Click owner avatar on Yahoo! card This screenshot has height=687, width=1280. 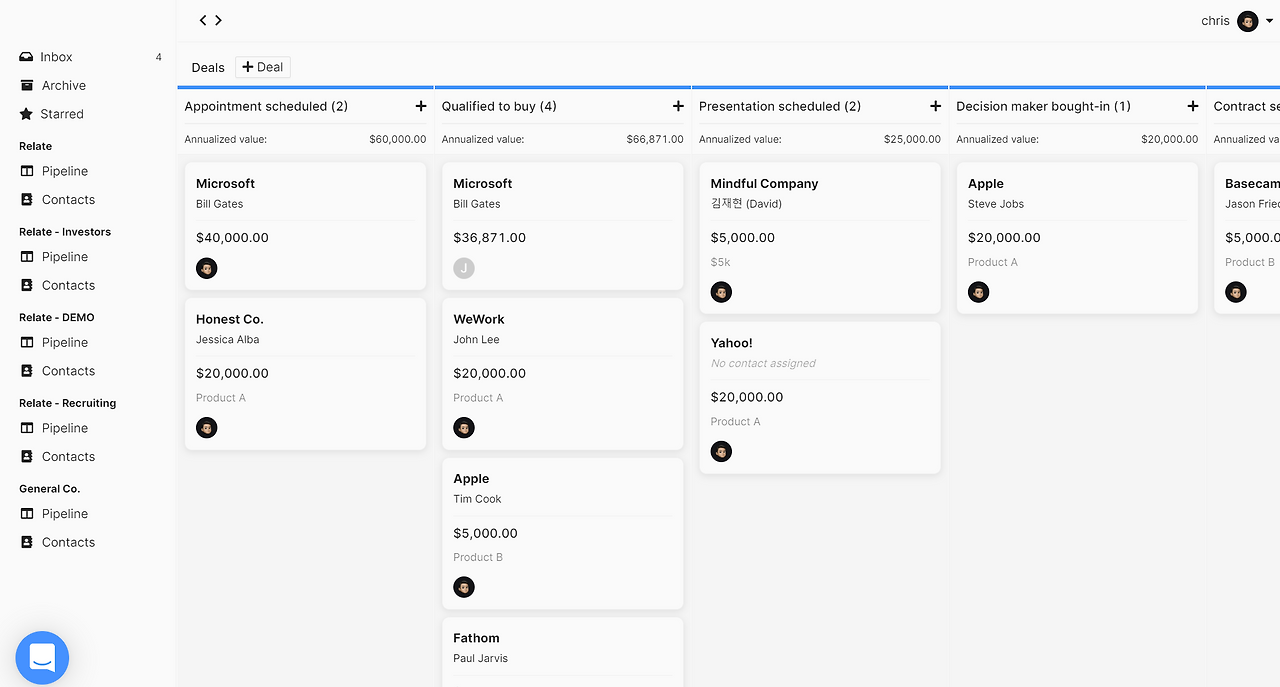coord(721,451)
